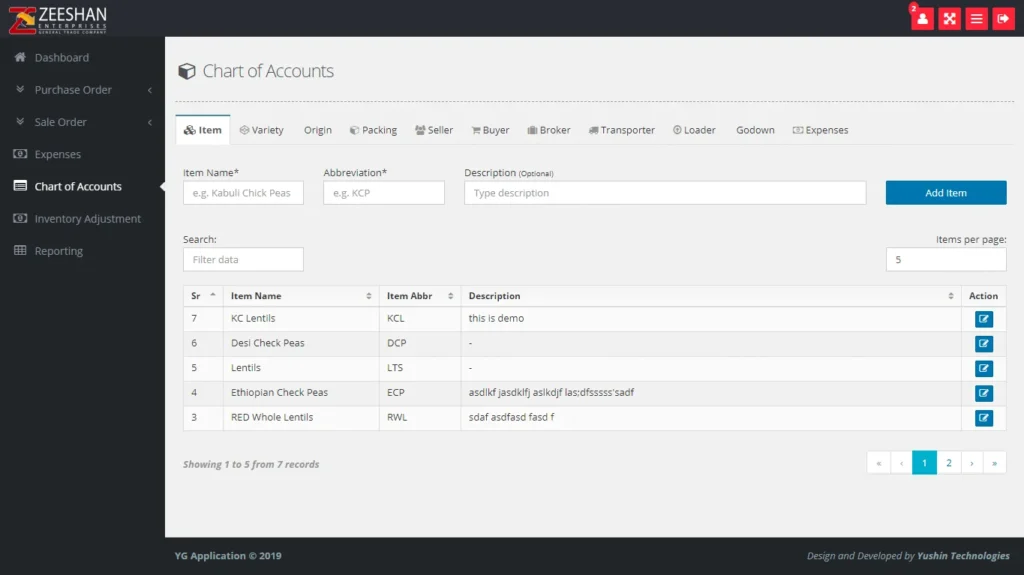1024x575 pixels.
Task: Sort table by Item Name column
Action: click(300, 296)
